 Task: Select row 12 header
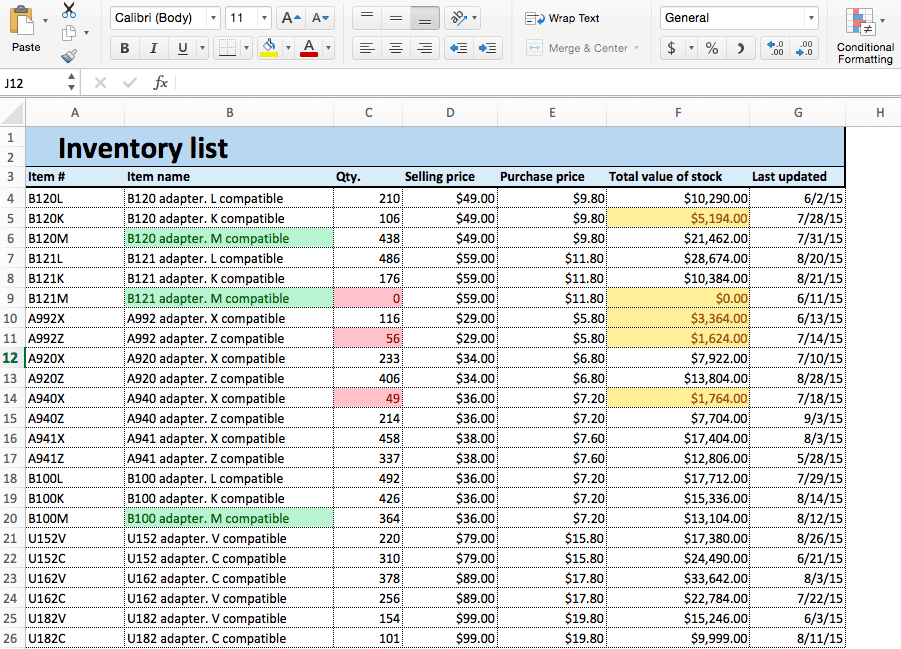tap(10, 358)
